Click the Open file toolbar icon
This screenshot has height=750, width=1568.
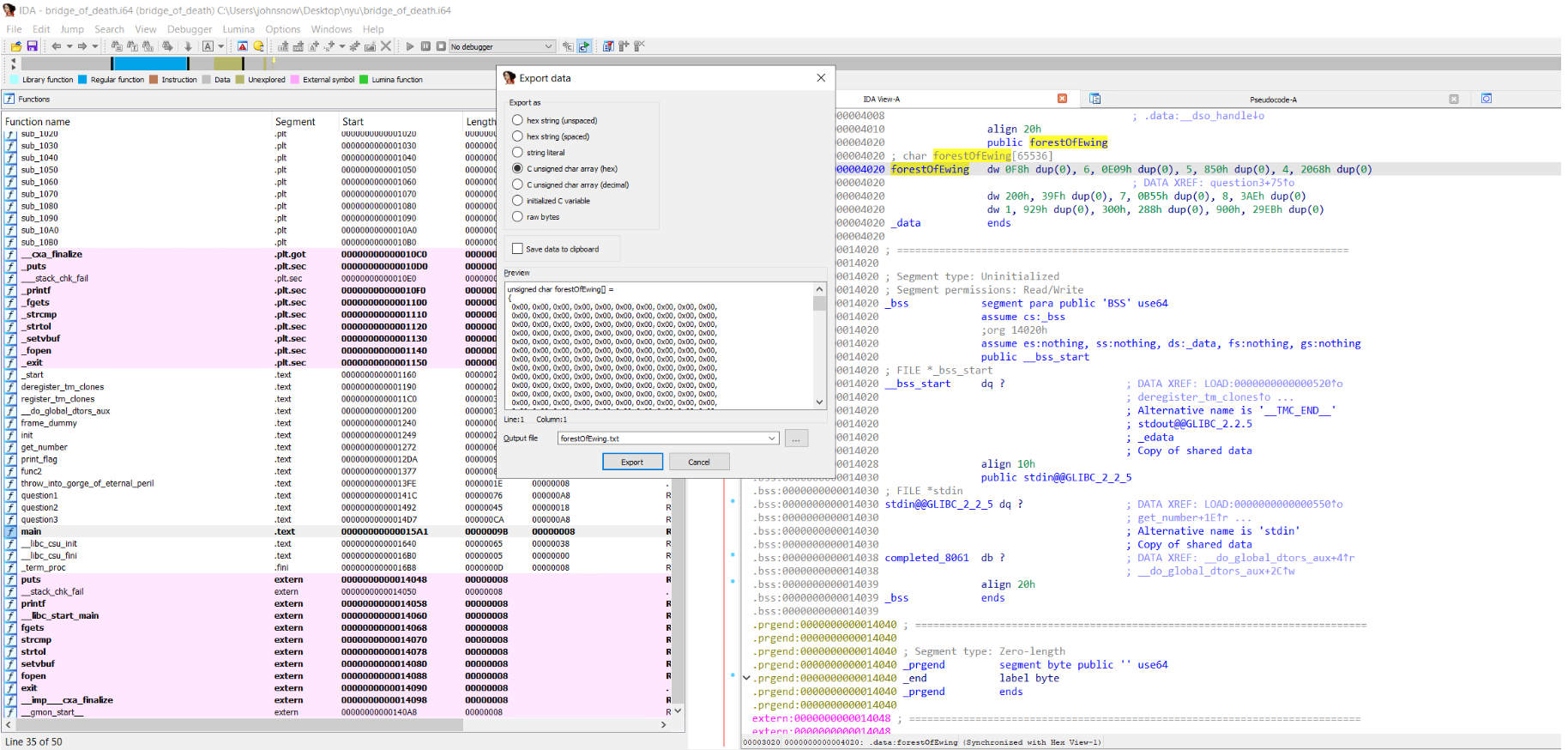[x=16, y=46]
